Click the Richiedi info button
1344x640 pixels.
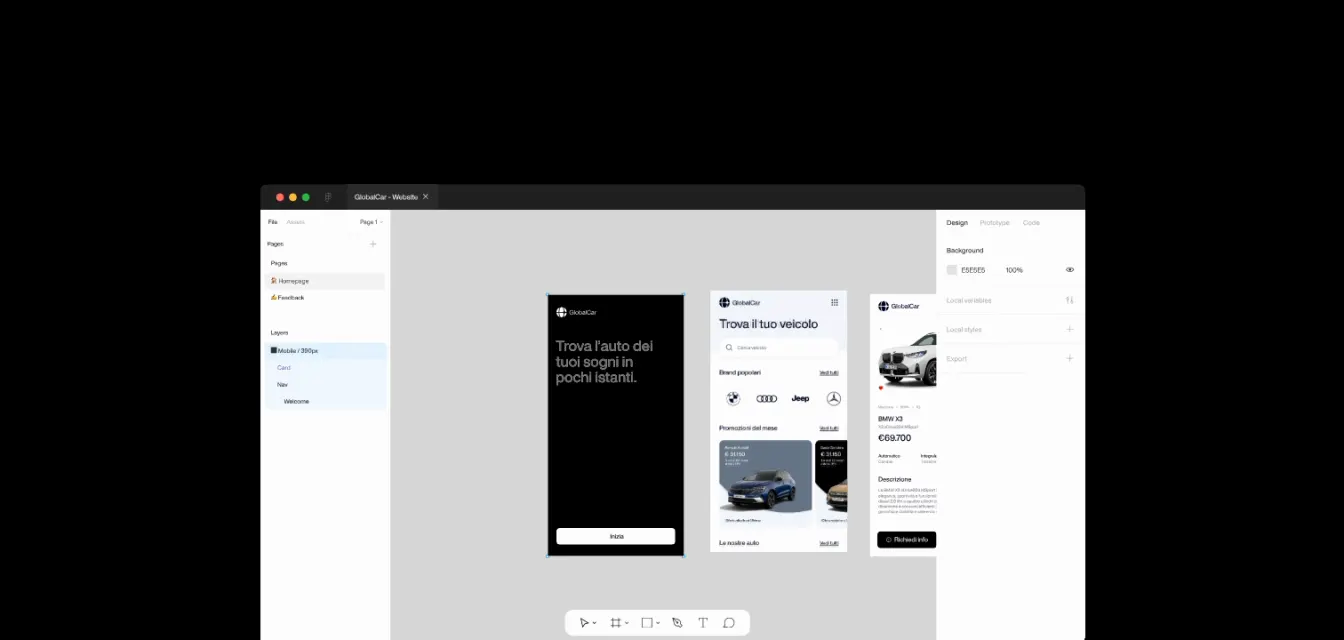coord(907,539)
